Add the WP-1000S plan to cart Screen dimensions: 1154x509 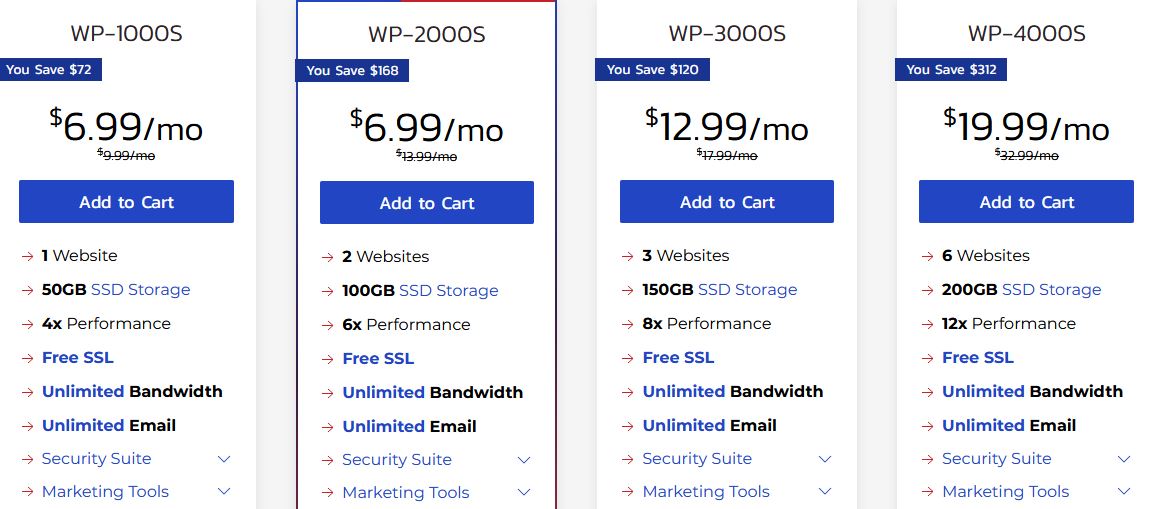(126, 202)
